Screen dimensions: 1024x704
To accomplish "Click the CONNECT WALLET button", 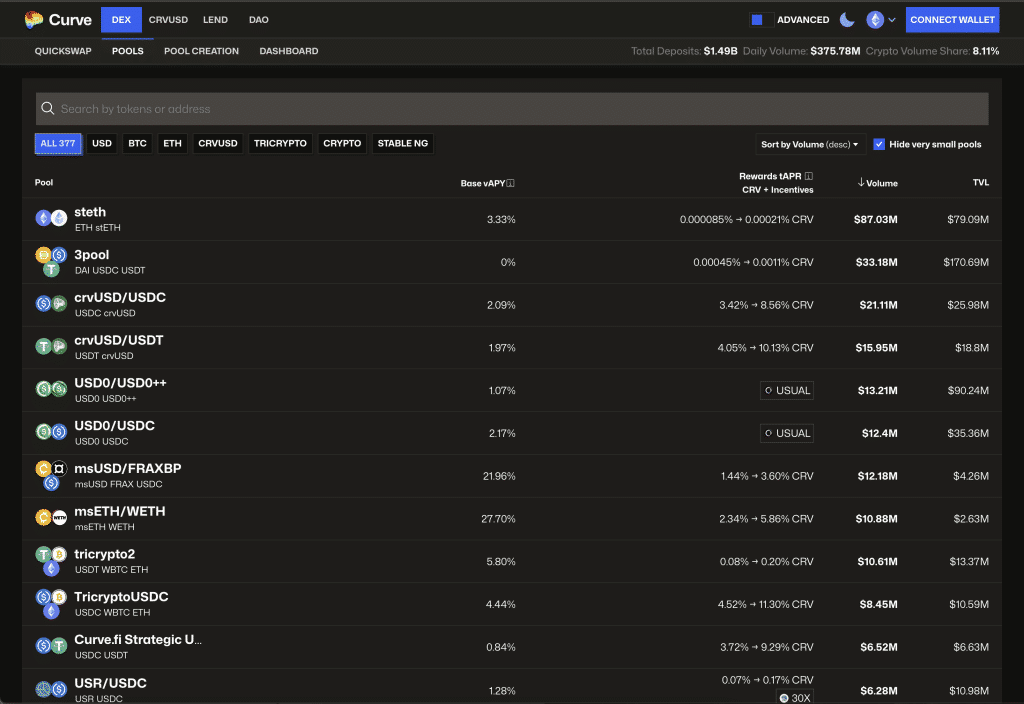I will [952, 19].
